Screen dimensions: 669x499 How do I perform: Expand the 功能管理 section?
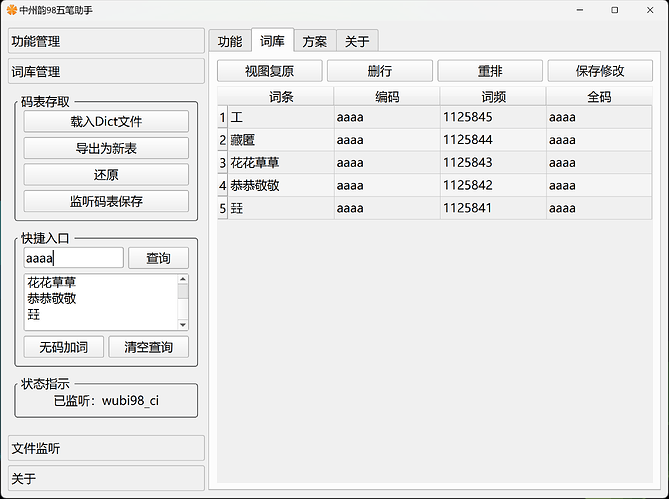(x=106, y=42)
